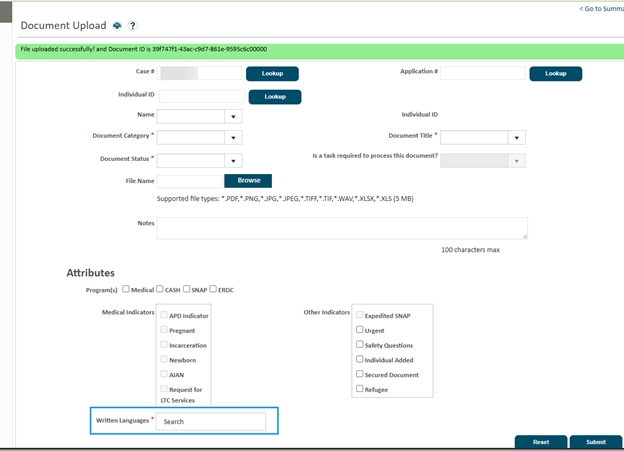Image resolution: width=624 pixels, height=451 pixels.
Task: Toggle the Incarceration checkbox
Action: [164, 344]
